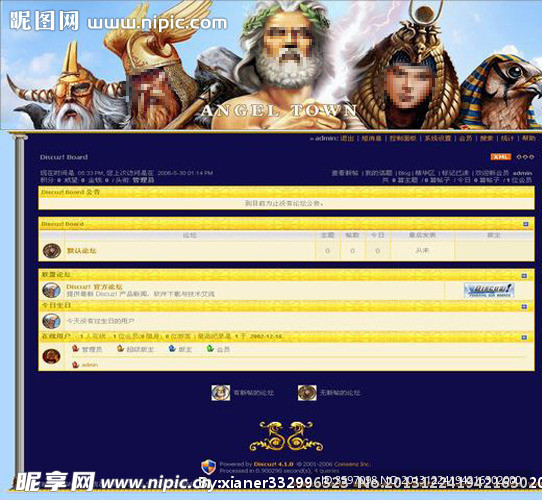Image resolution: width=542 pixels, height=500 pixels.
Task: Click the 论坛 column header
Action: [190, 235]
